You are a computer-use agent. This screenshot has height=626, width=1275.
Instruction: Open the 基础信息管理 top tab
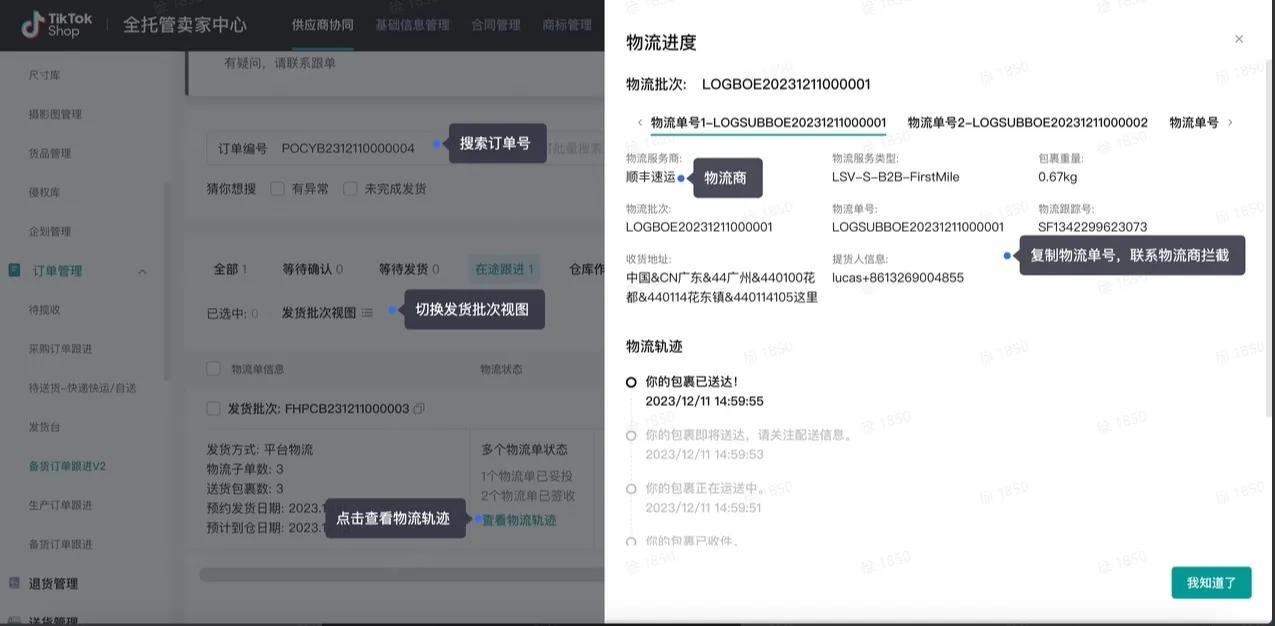coord(412,25)
